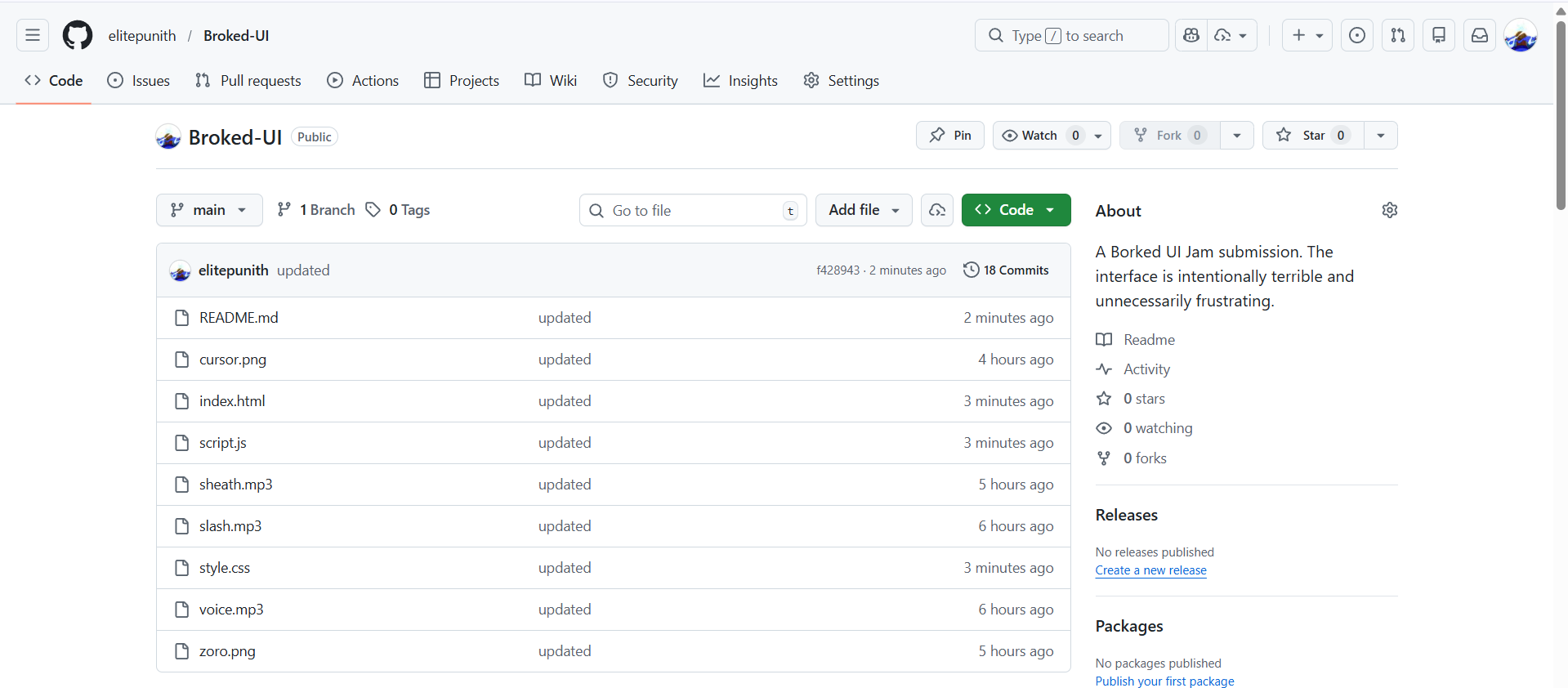
Task: Expand the main branch dropdown
Action: point(209,210)
